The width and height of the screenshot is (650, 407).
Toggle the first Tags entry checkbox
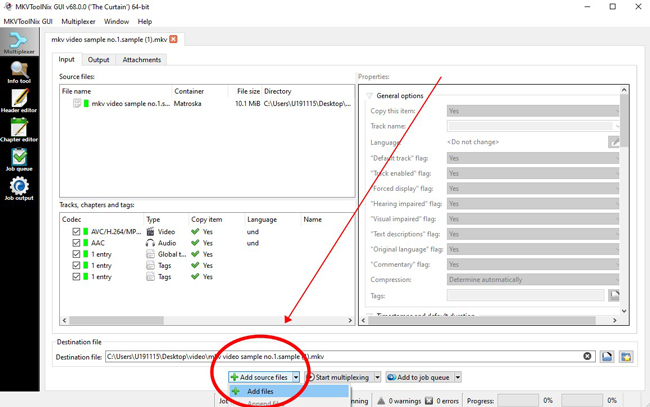pyautogui.click(x=76, y=265)
